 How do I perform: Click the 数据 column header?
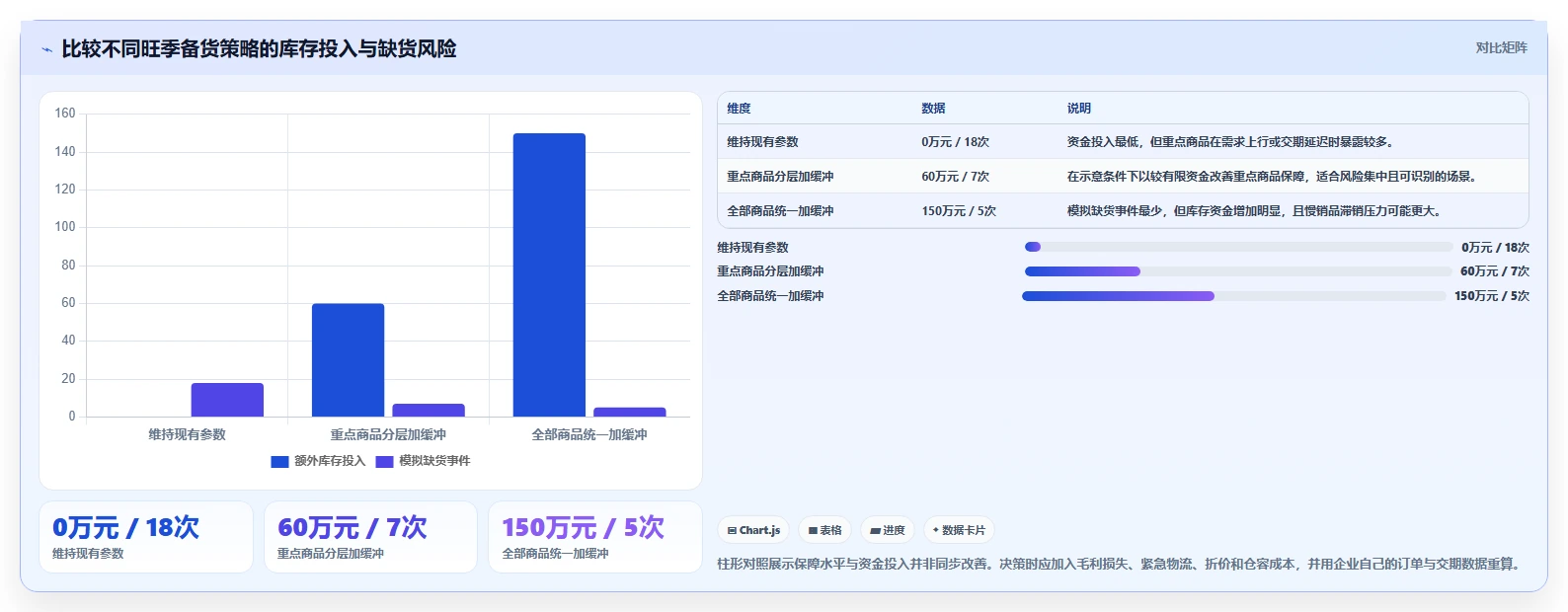tap(933, 109)
